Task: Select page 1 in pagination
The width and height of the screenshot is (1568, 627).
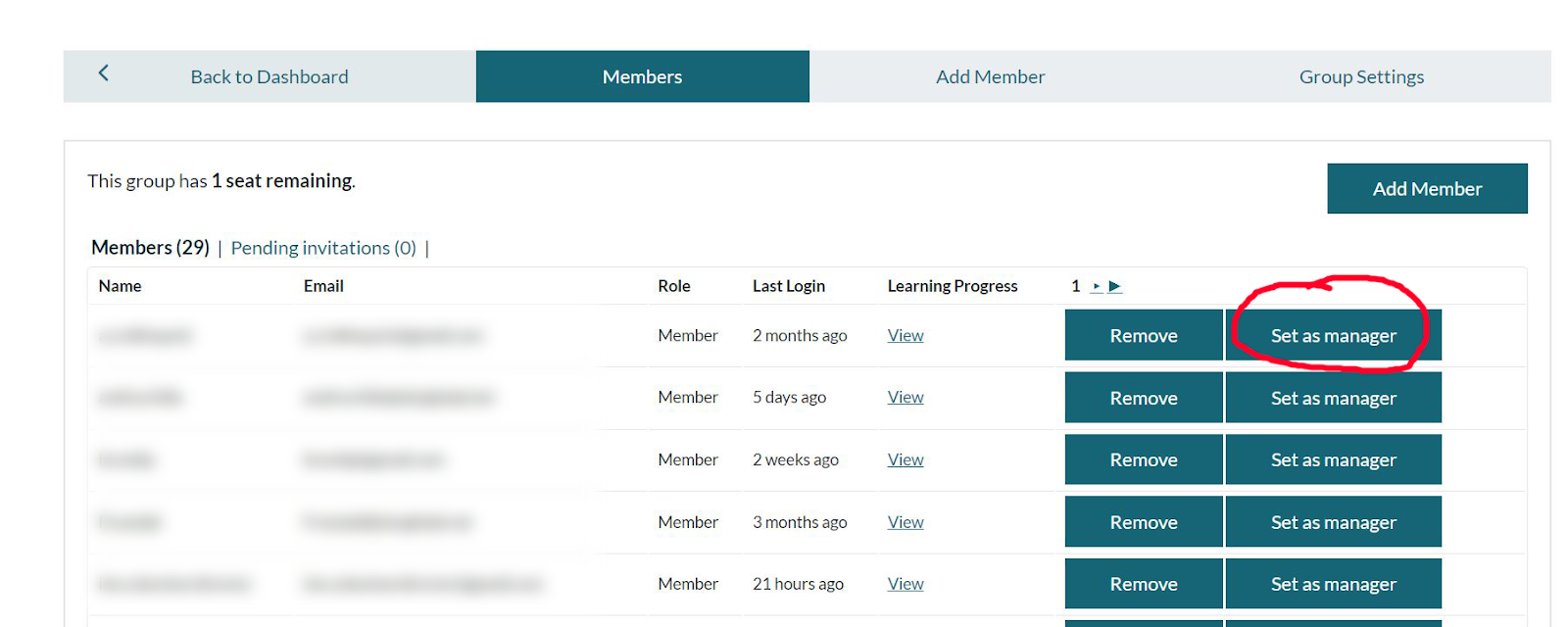Action: pos(1075,286)
